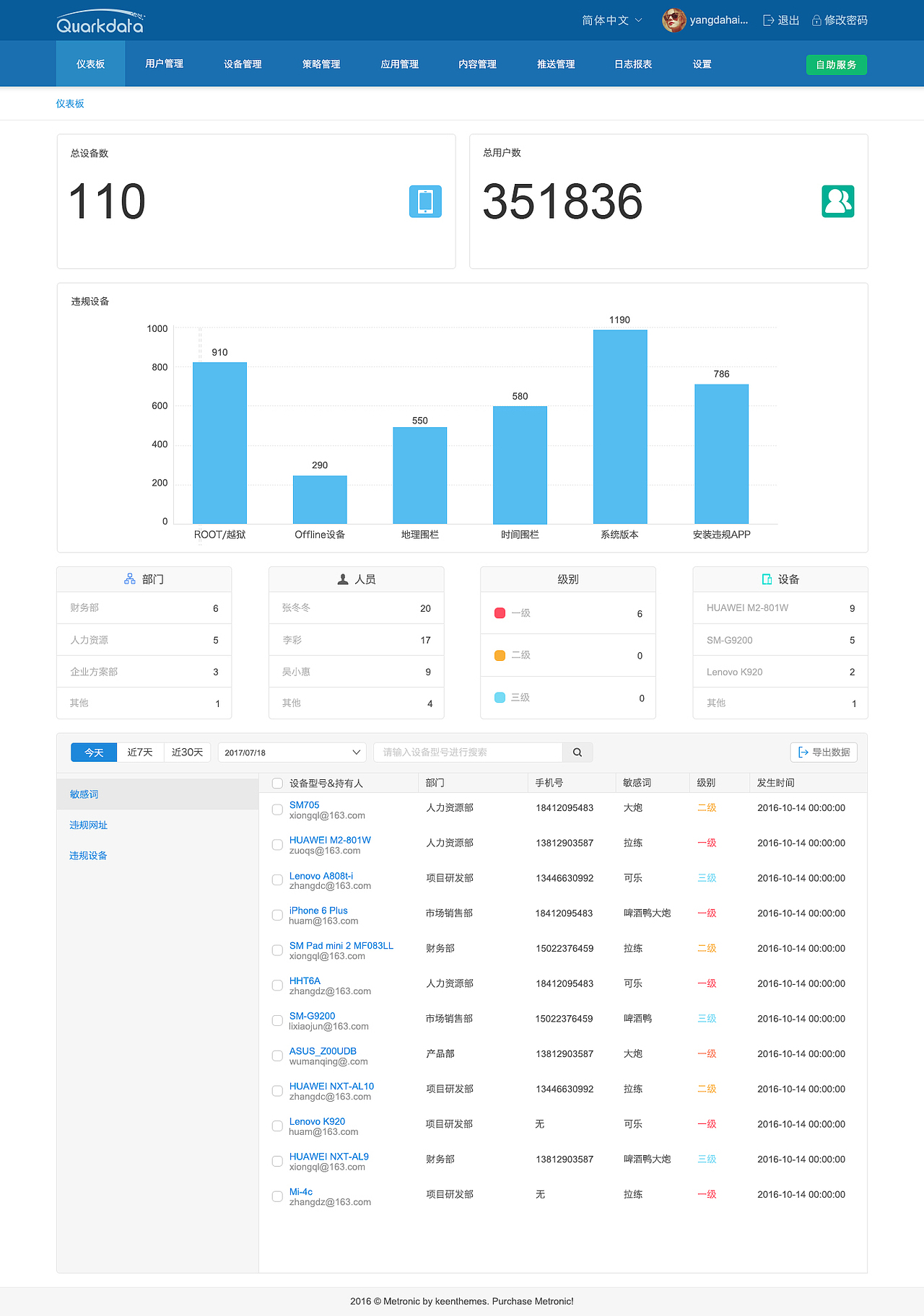The height and width of the screenshot is (1316, 924).
Task: Open the 内容管理 nav tab
Action: [x=477, y=63]
